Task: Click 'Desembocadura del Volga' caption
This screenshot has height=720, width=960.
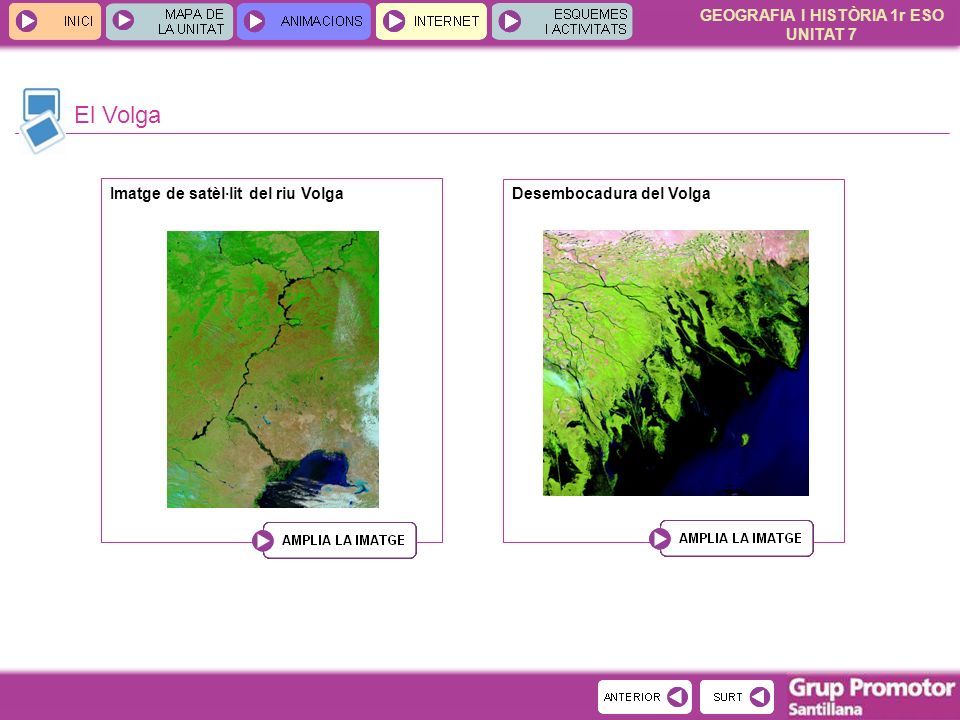Action: [x=611, y=193]
